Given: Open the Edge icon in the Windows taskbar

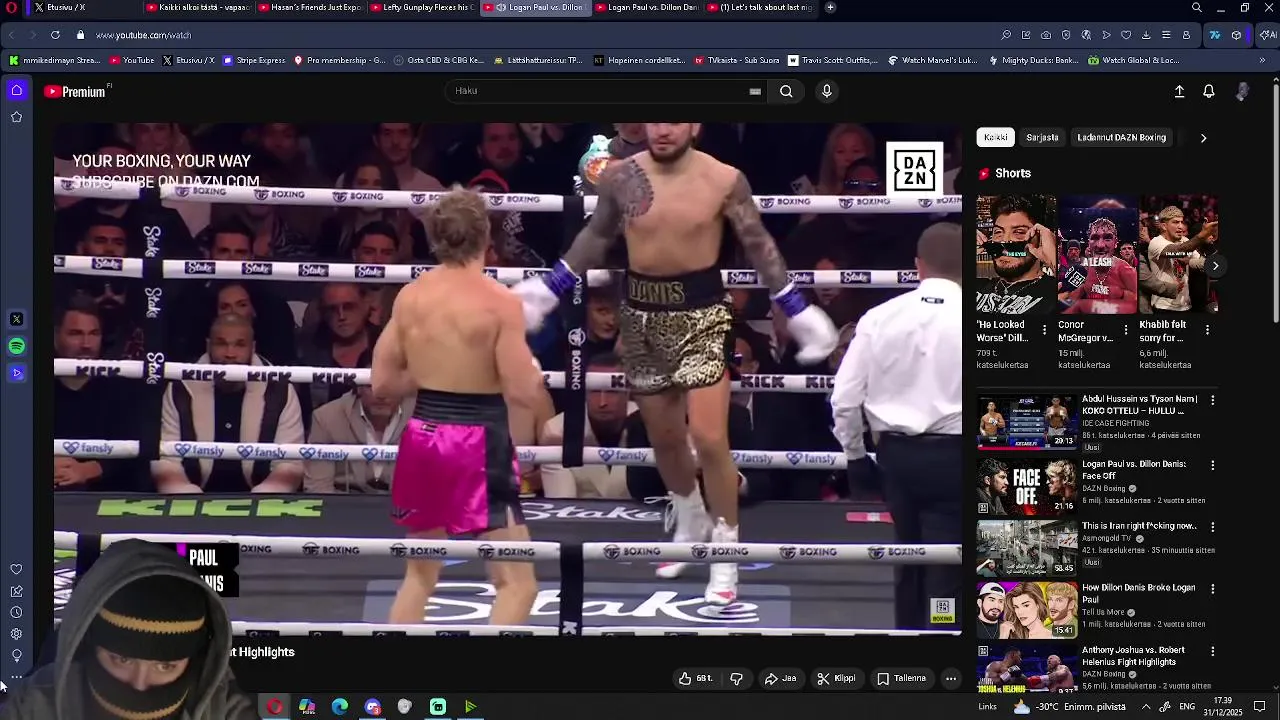Looking at the screenshot, I should (340, 707).
